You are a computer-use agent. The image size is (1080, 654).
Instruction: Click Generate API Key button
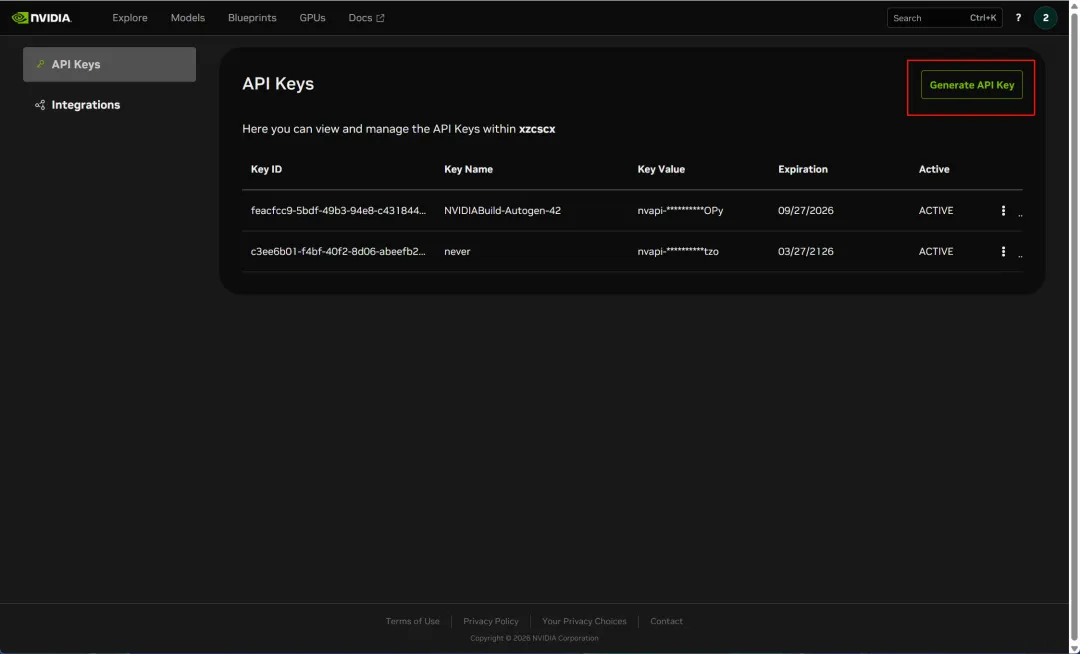coord(971,85)
